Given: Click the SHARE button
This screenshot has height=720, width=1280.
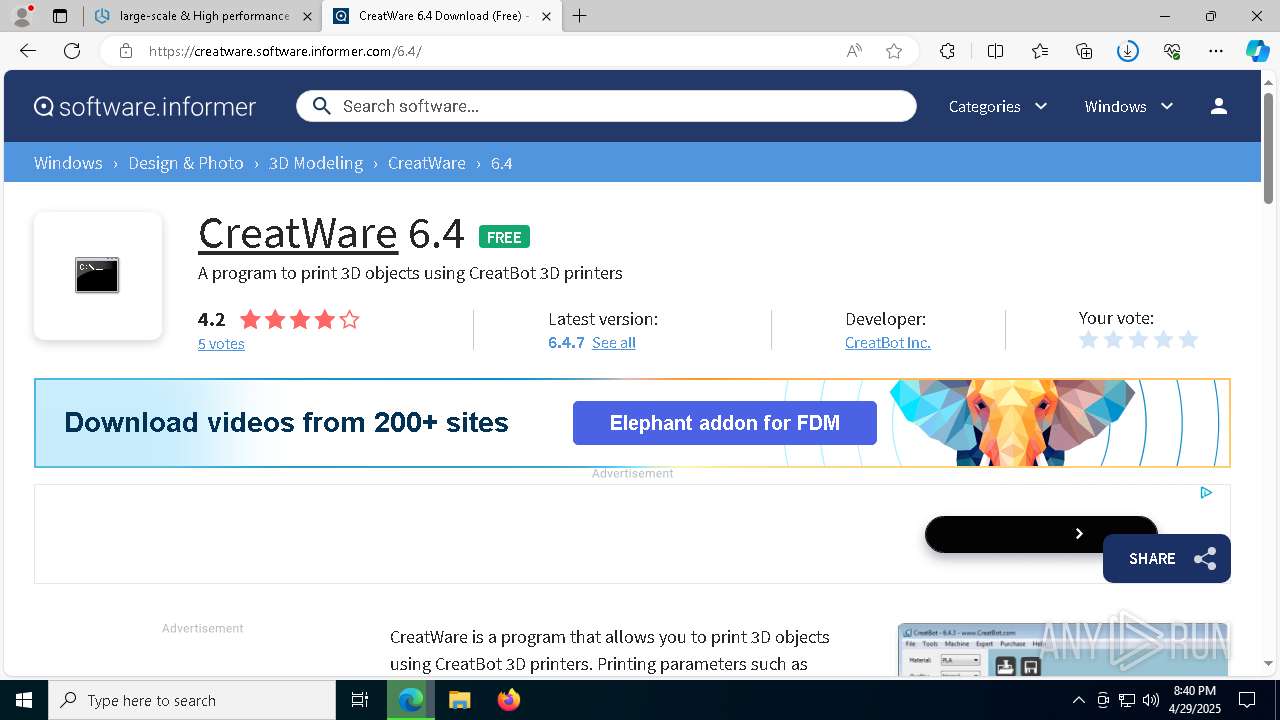Looking at the screenshot, I should 1167,559.
